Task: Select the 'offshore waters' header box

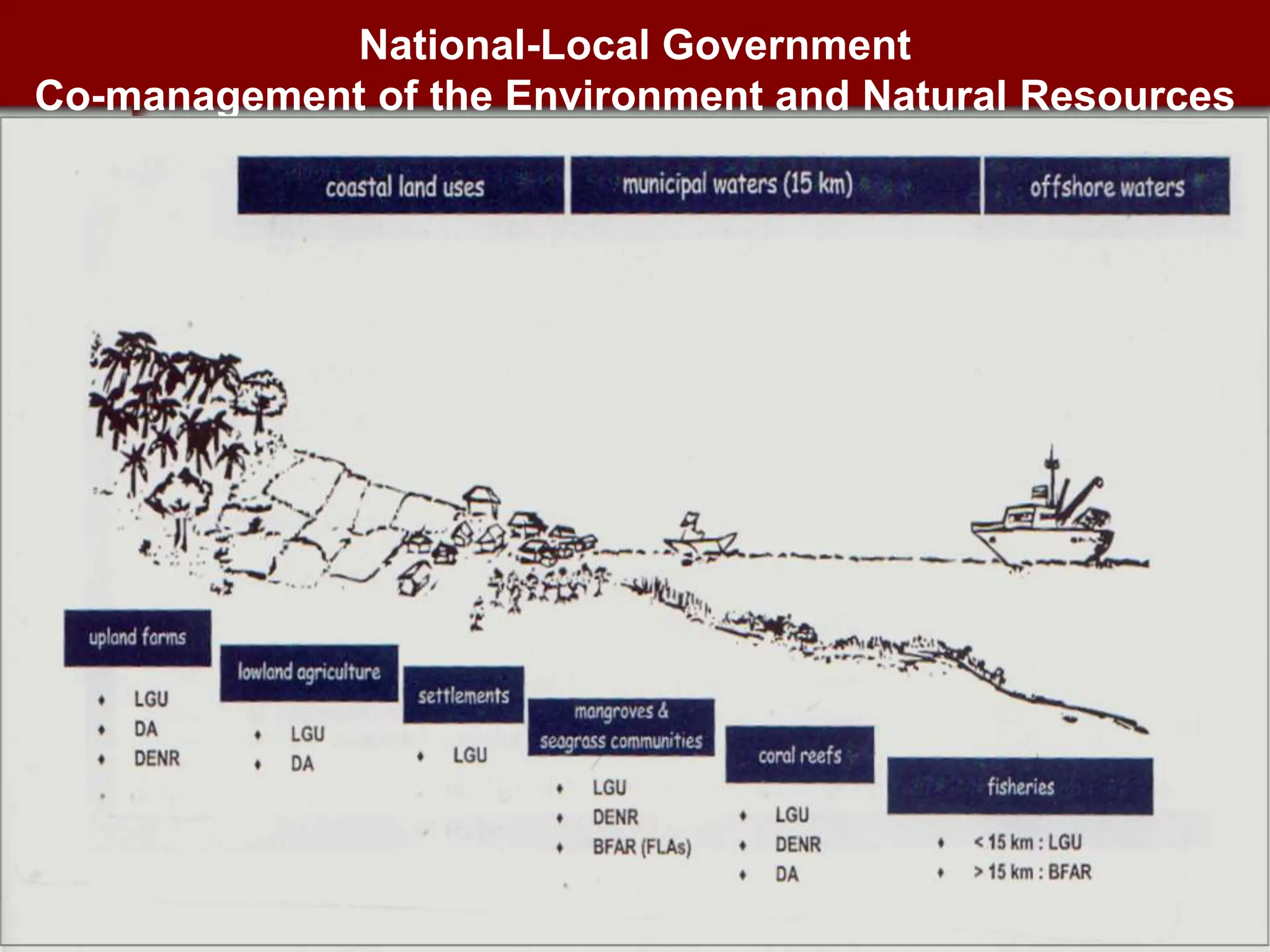Action: point(1107,186)
